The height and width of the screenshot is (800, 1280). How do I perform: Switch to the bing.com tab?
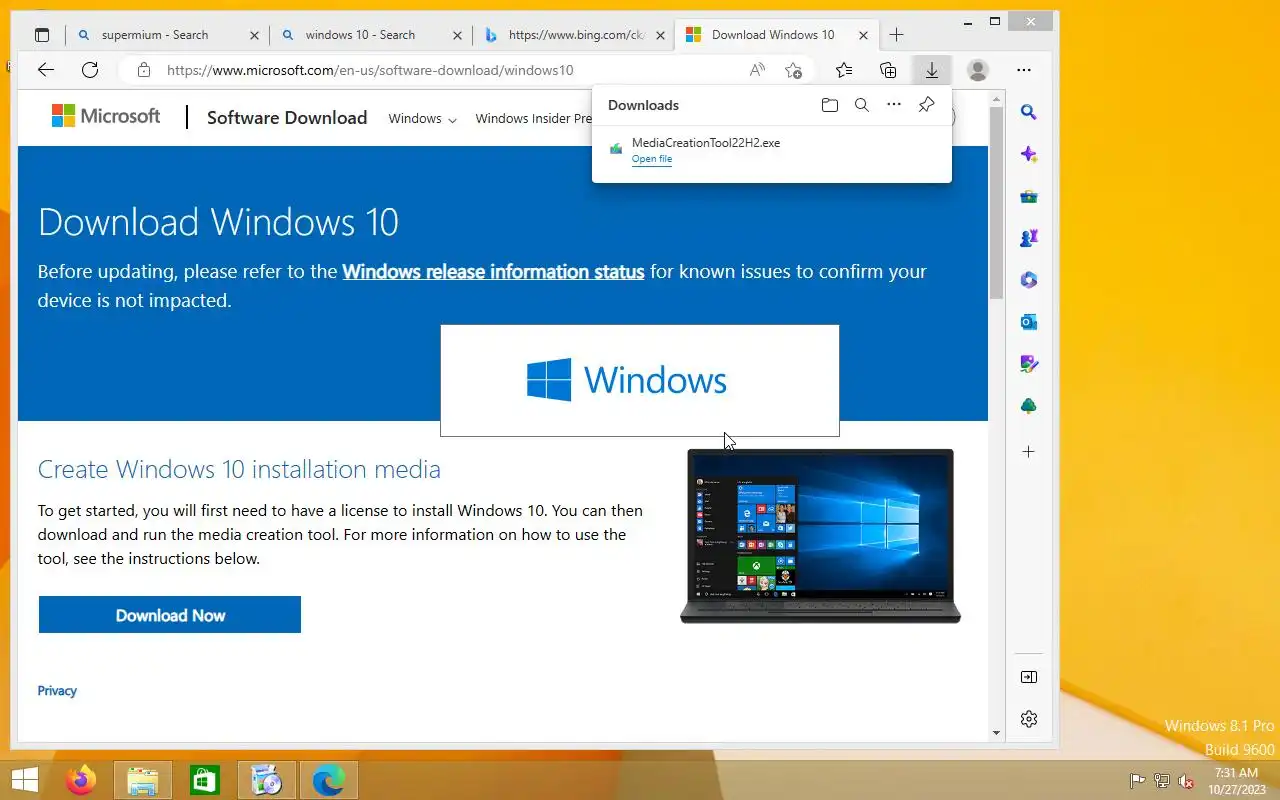[572, 35]
